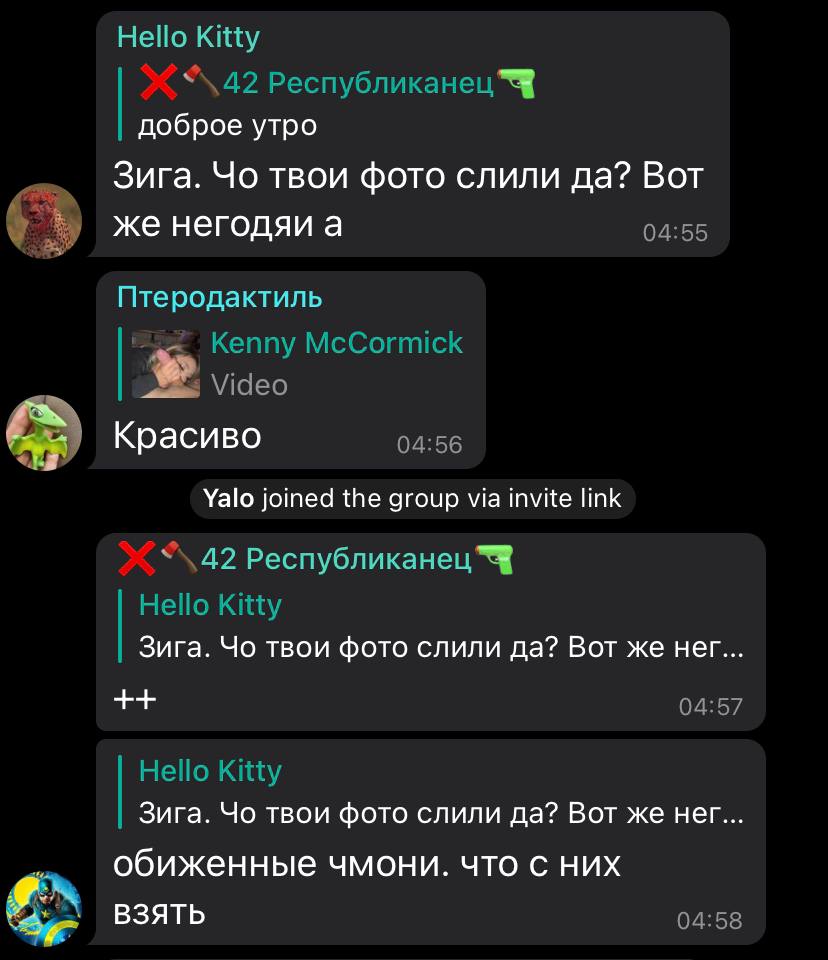Tap the 04:58 timestamp on last message
The width and height of the screenshot is (828, 960).
[709, 920]
